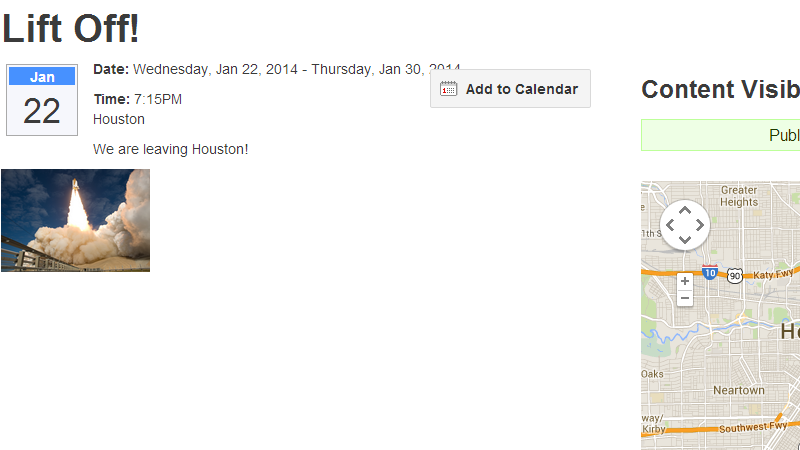Viewport: 800px width, 450px height.
Task: Pan the map up with the arrow
Action: [x=685, y=210]
